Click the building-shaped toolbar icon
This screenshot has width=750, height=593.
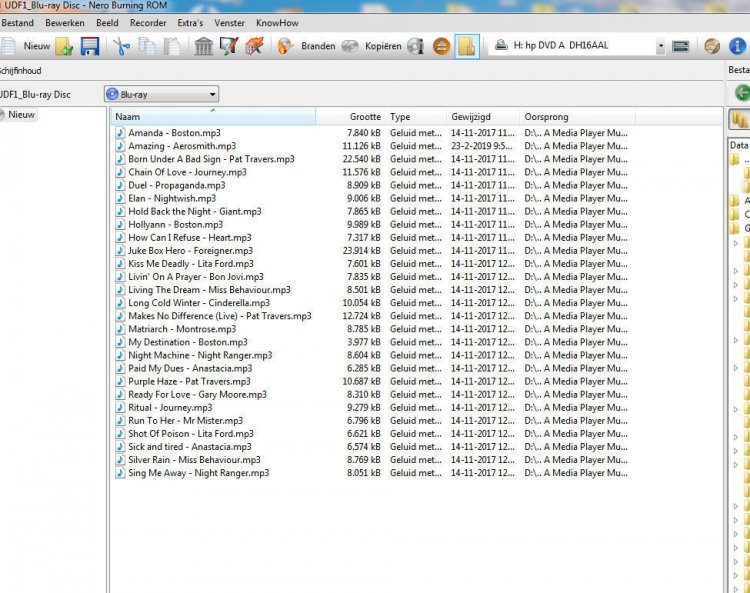coord(203,46)
